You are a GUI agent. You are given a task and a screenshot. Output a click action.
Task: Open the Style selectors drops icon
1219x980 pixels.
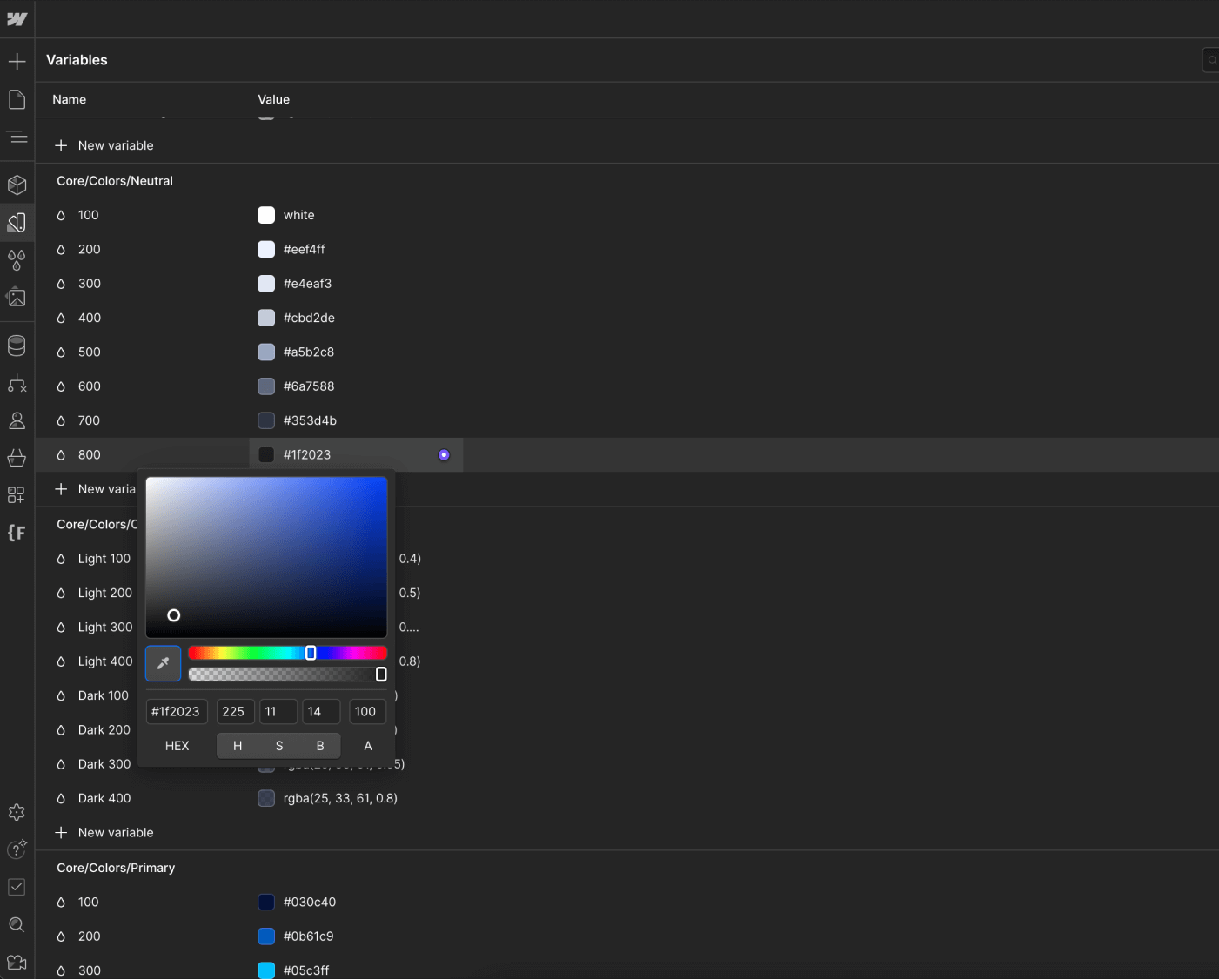17,259
